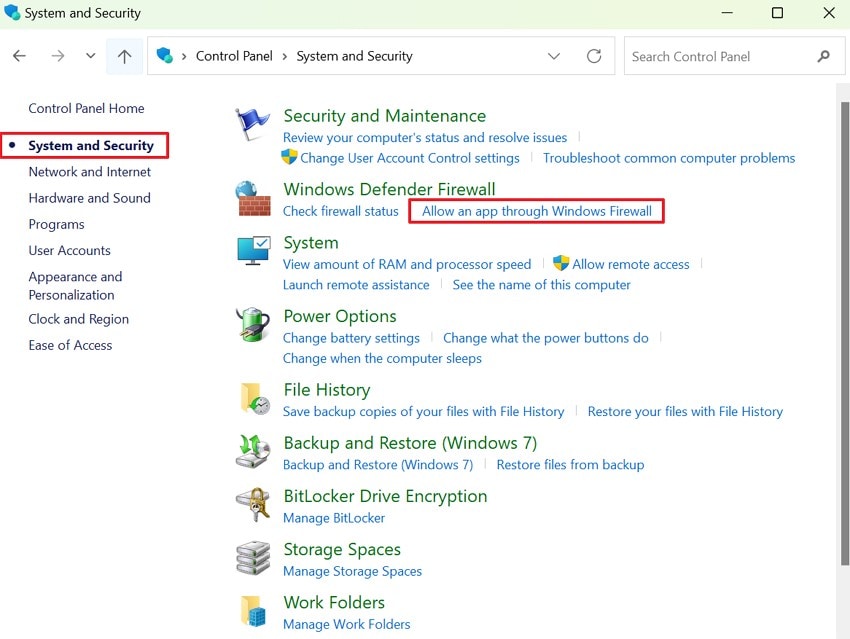This screenshot has height=639, width=850.
Task: Click the Windows Defender Firewall brick wall icon
Action: (253, 199)
